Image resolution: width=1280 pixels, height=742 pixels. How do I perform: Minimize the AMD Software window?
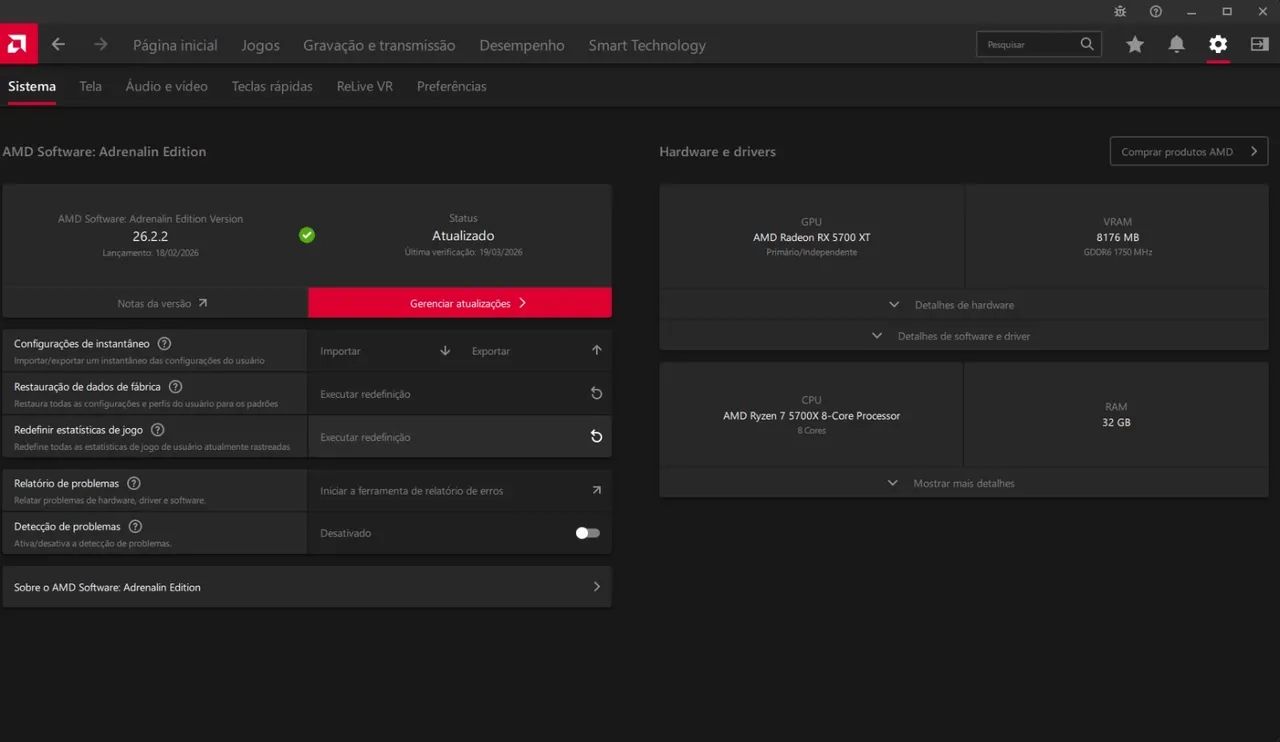click(x=1192, y=11)
